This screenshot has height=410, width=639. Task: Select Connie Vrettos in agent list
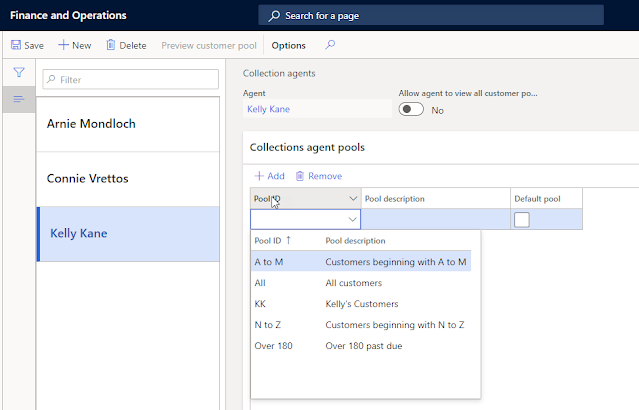pyautogui.click(x=128, y=179)
